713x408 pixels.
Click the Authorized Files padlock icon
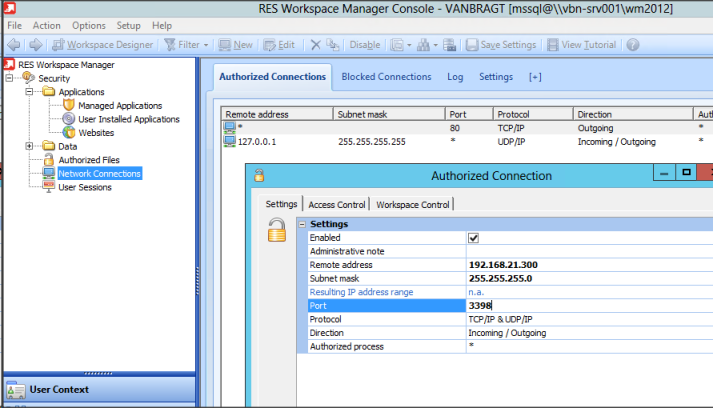[49, 160]
